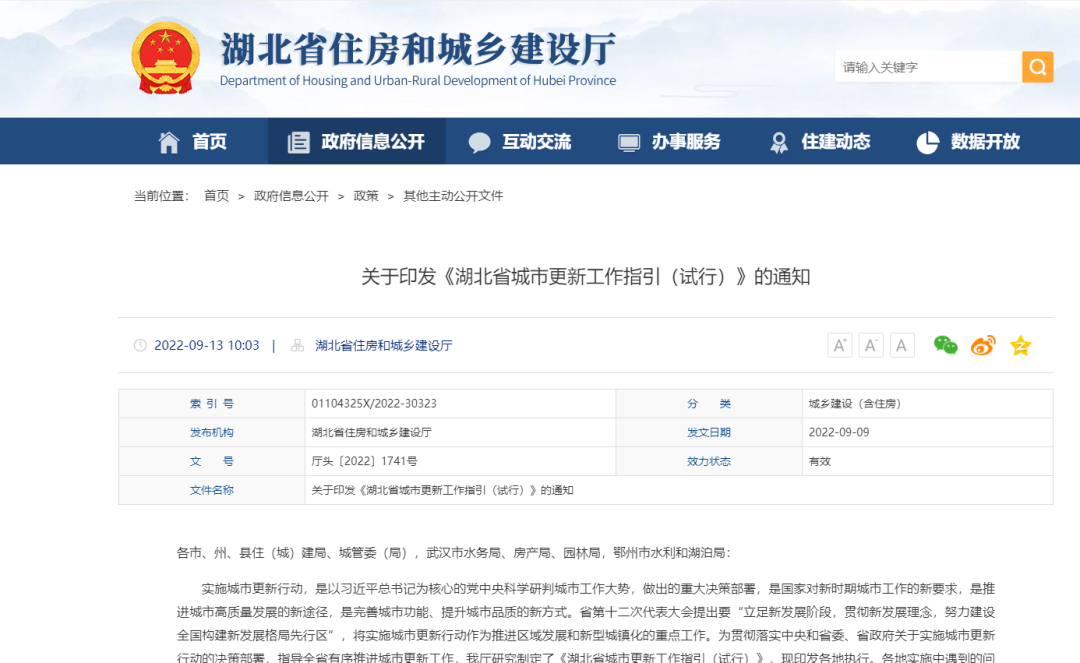Image resolution: width=1080 pixels, height=663 pixels.
Task: Open the 办事服务 menu
Action: pos(669,142)
